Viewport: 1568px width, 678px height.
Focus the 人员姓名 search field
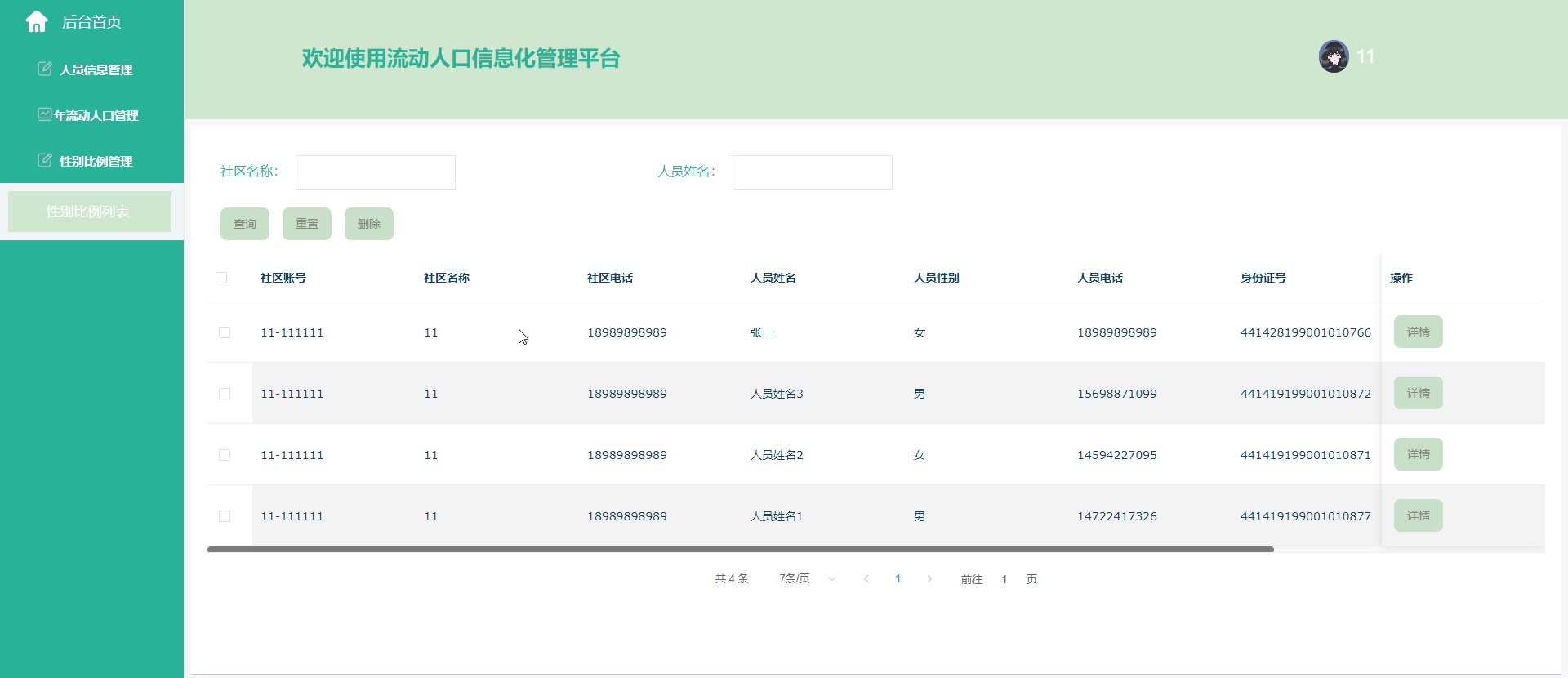[x=813, y=172]
